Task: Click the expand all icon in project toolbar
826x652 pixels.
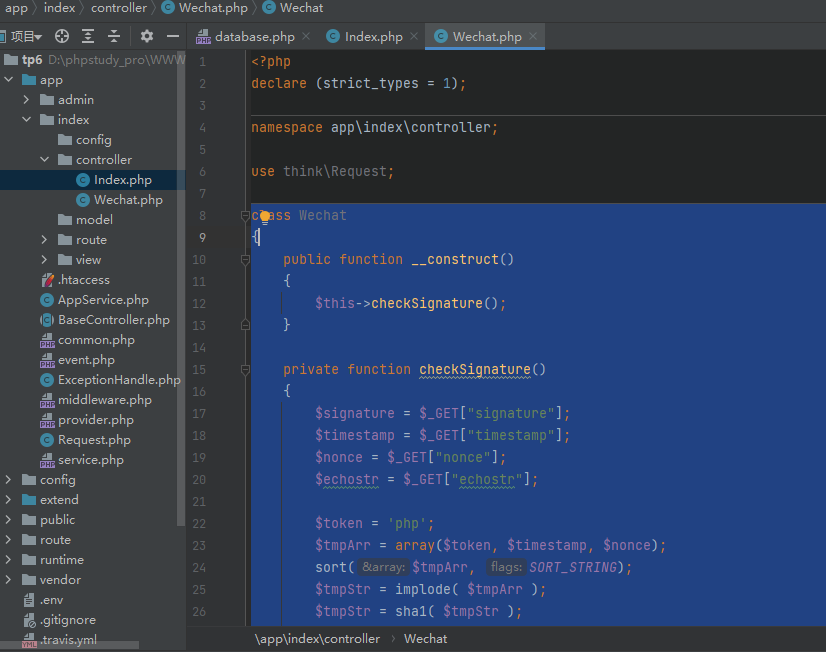Action: [88, 36]
